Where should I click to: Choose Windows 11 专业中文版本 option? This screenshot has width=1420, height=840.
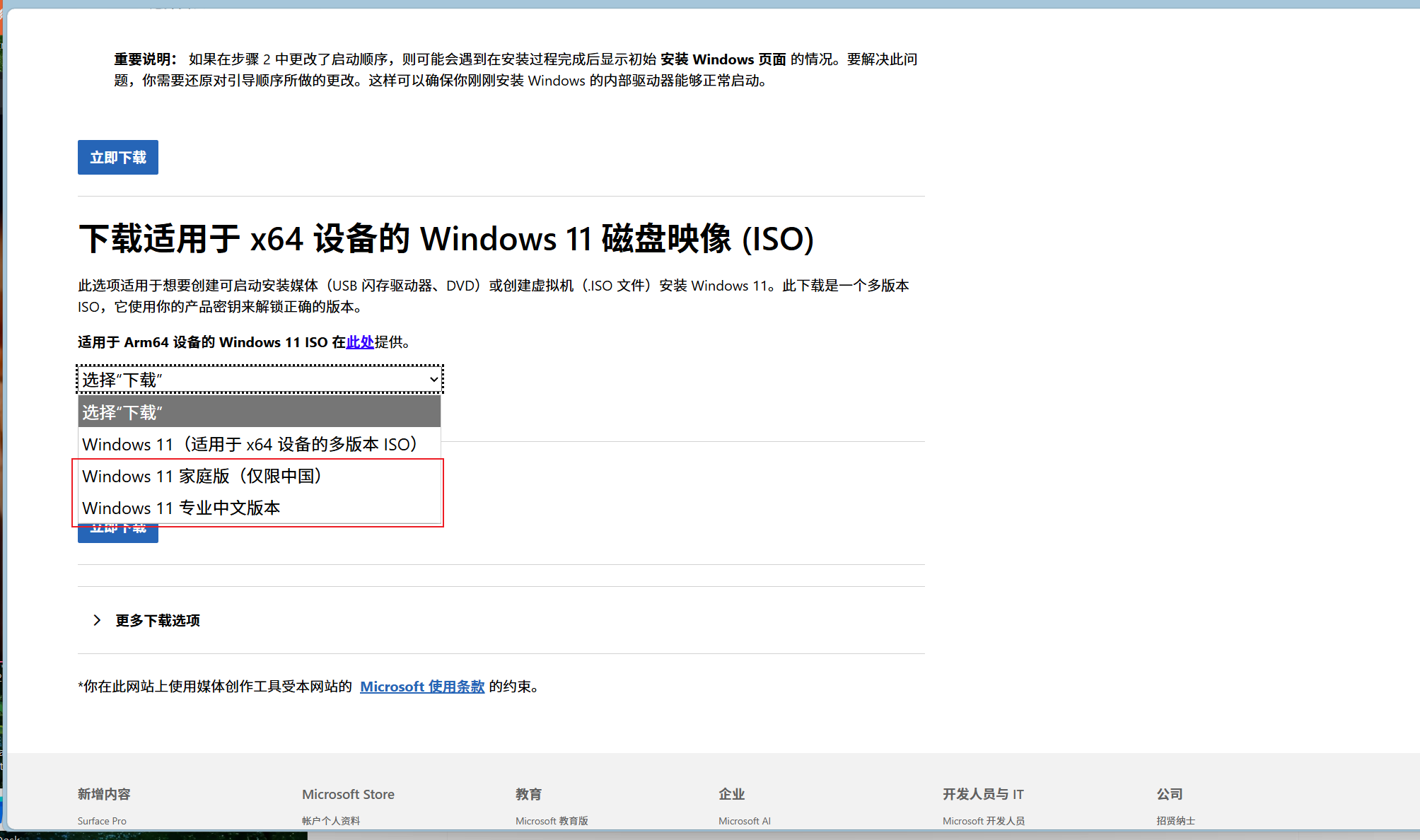(x=260, y=508)
